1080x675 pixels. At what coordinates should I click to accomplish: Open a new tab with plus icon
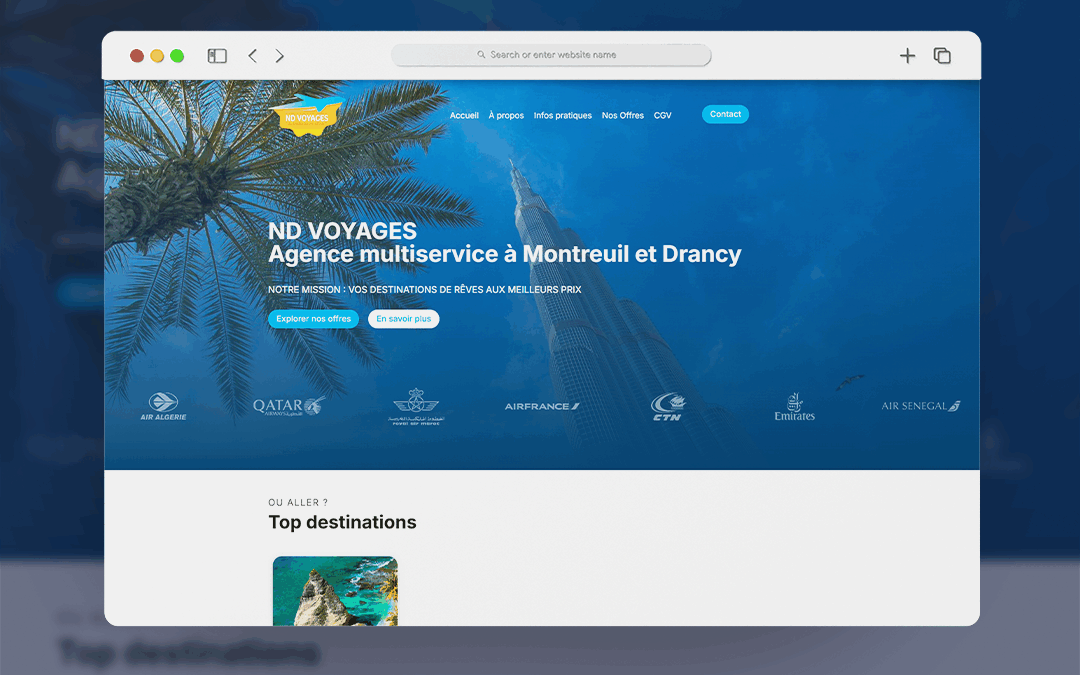pyautogui.click(x=907, y=56)
